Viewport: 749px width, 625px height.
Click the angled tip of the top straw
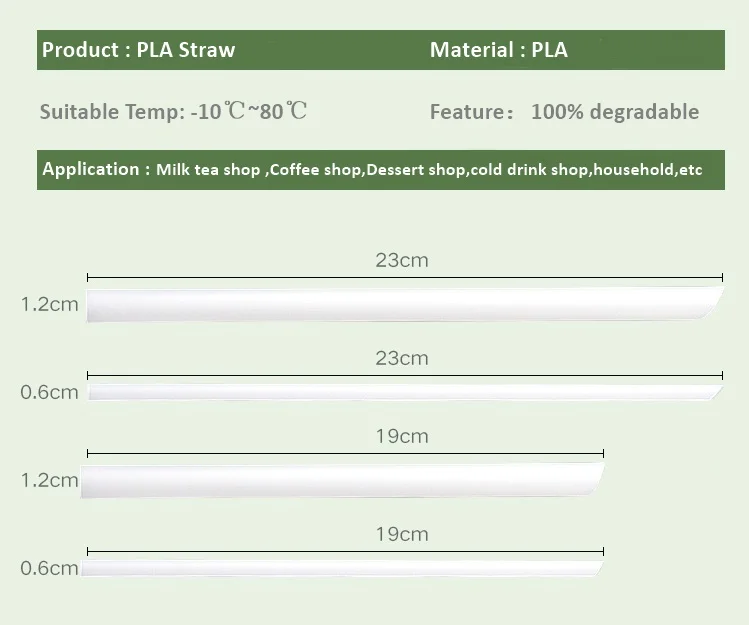click(x=712, y=298)
